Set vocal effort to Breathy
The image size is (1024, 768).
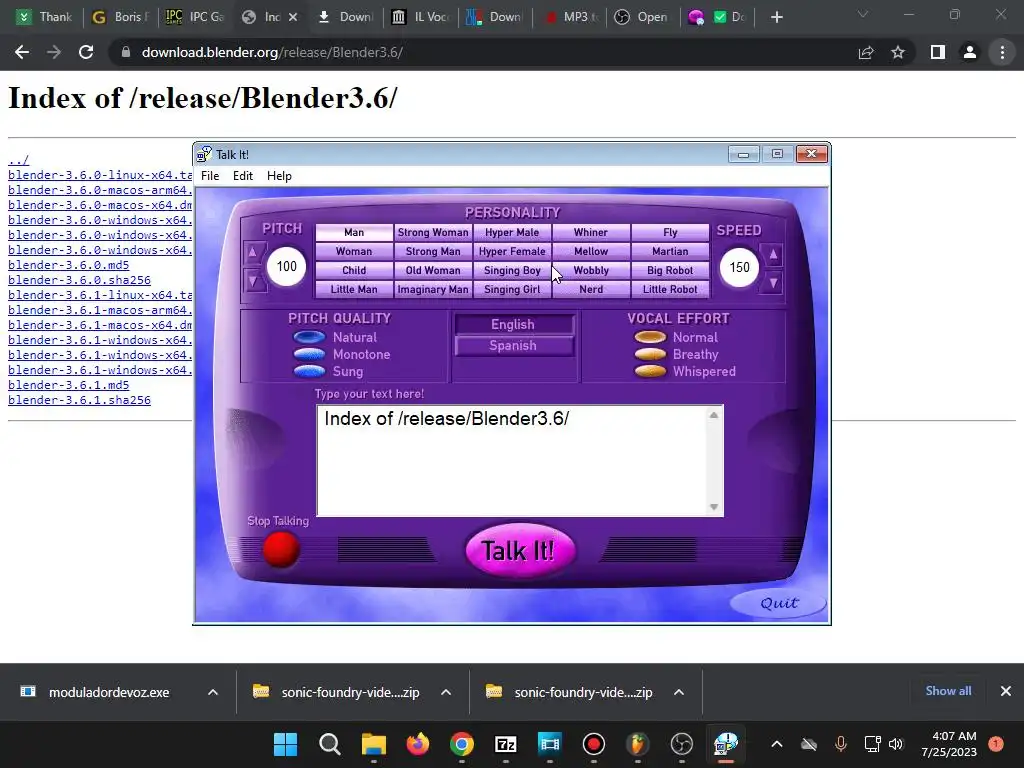[x=650, y=354]
